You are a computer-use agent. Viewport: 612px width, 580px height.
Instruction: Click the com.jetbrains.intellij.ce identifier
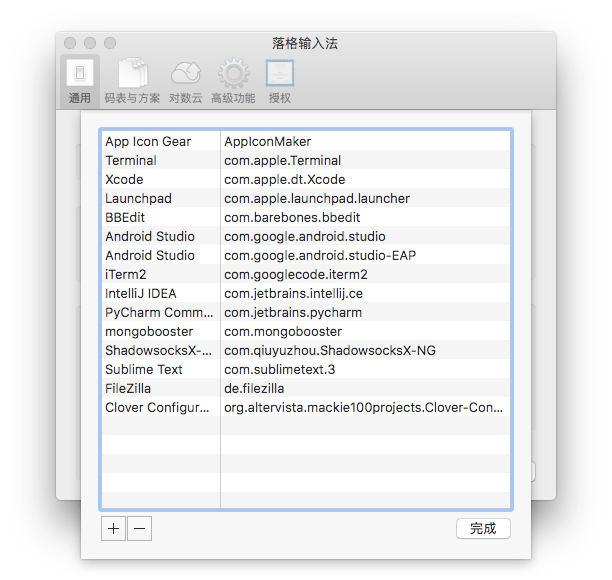(294, 294)
